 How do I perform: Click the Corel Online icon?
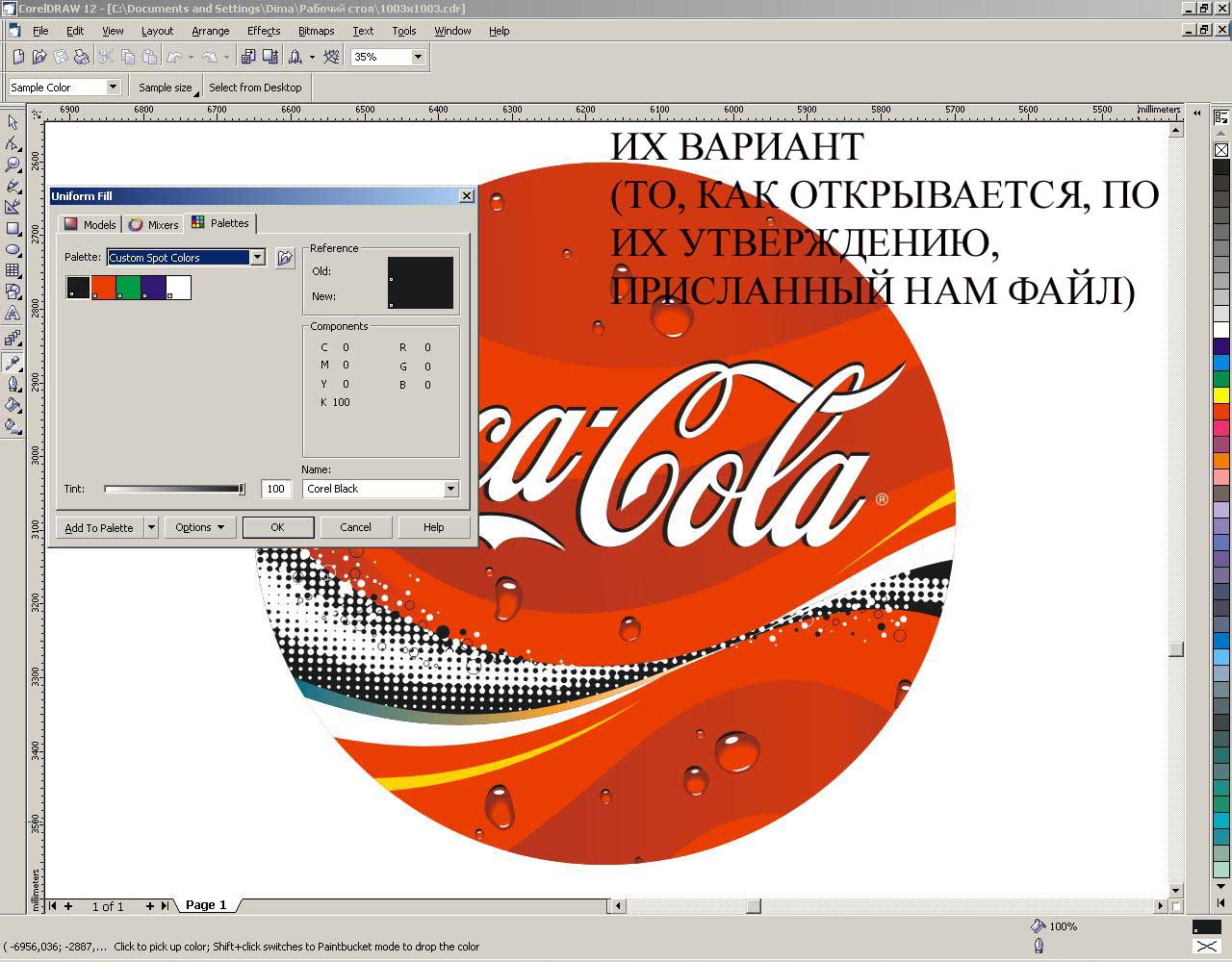pos(332,57)
